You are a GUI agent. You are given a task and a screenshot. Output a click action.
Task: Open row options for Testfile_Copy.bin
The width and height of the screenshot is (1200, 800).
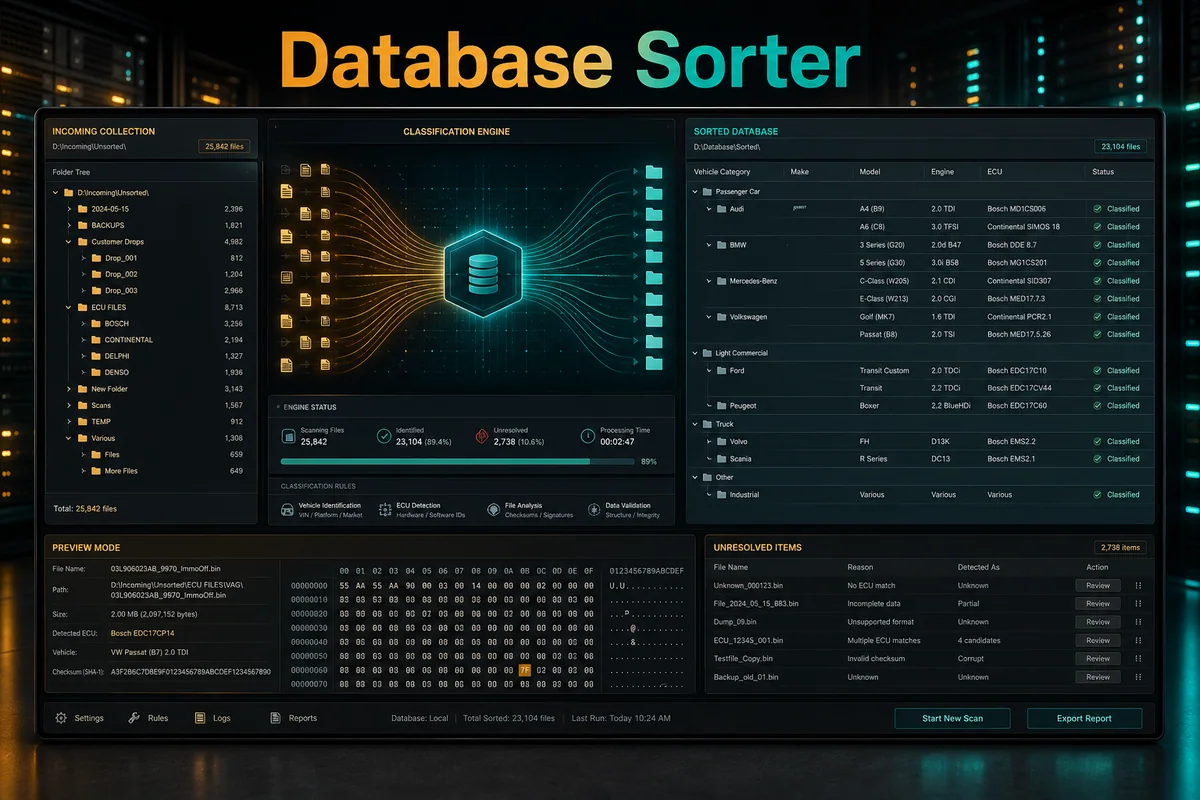[1138, 659]
